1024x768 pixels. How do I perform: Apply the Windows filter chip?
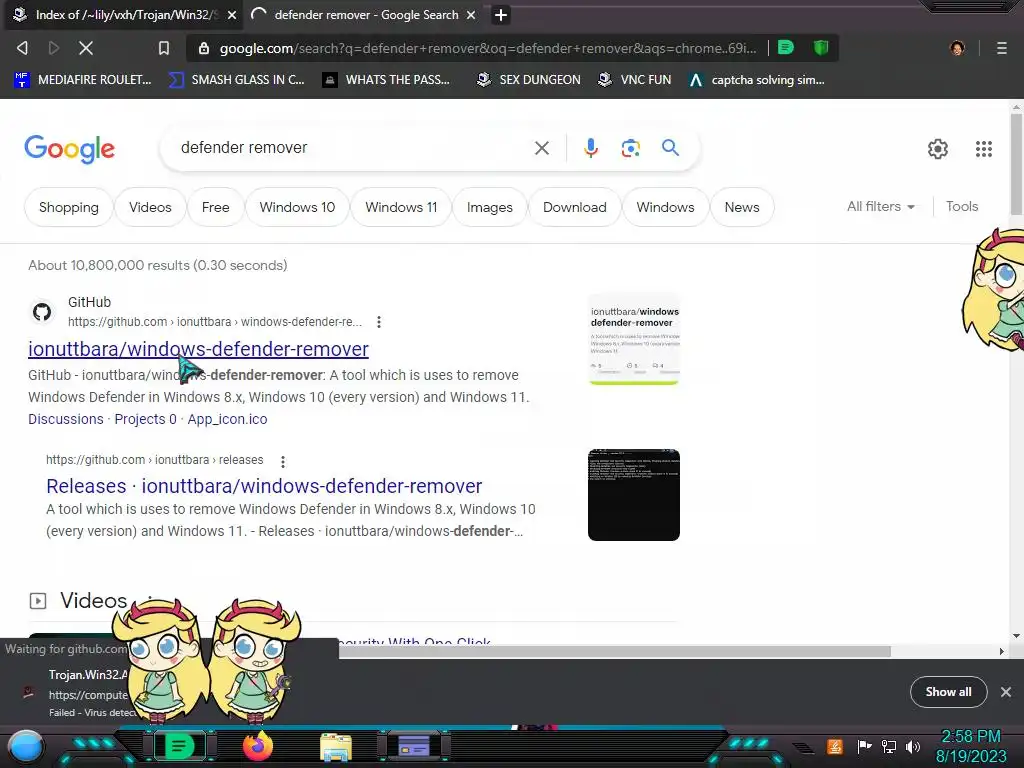[665, 207]
